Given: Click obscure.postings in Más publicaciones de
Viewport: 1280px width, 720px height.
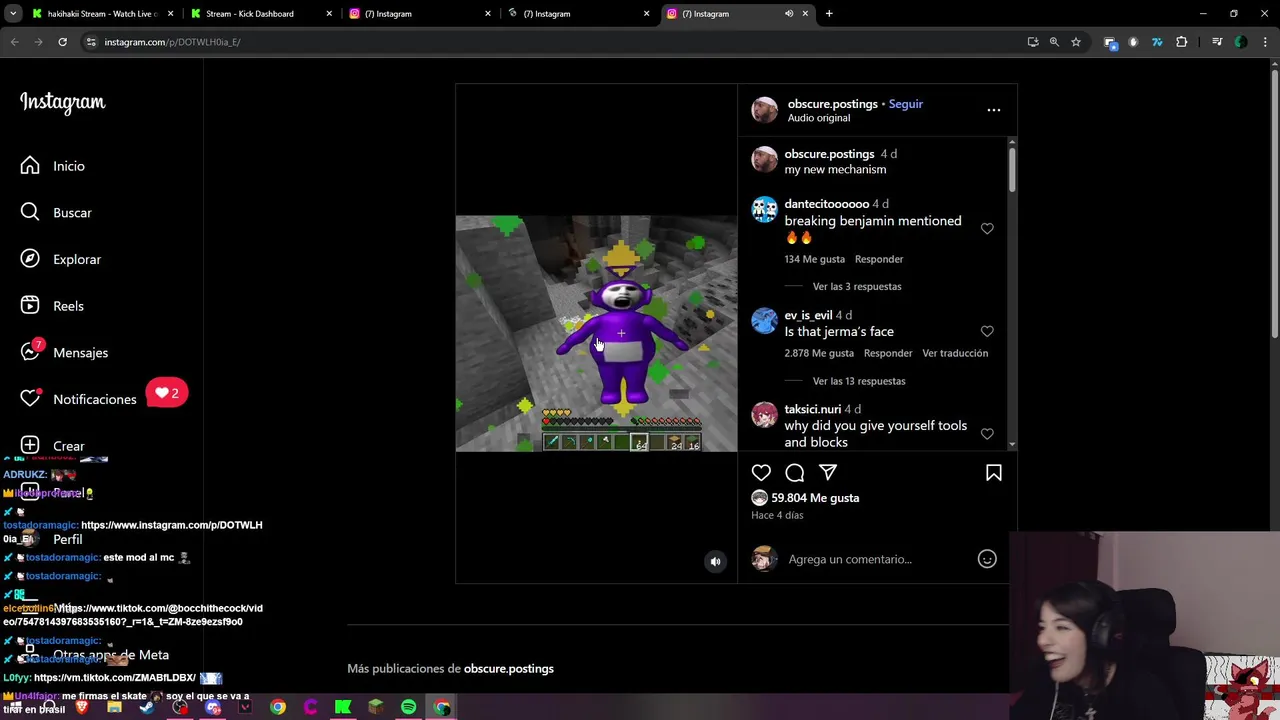Looking at the screenshot, I should point(508,669).
